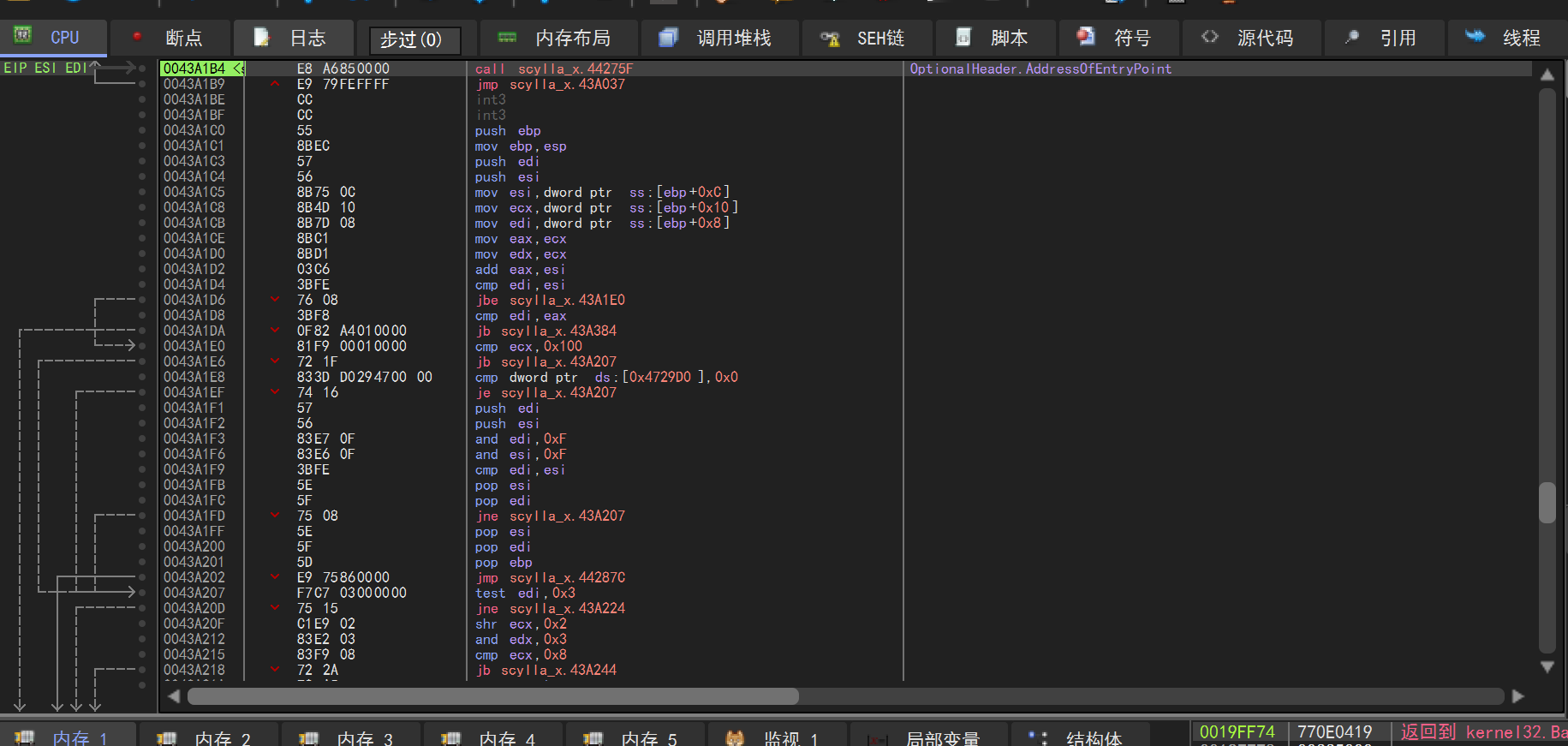Select the 'push ebp' instruction

click(x=508, y=130)
